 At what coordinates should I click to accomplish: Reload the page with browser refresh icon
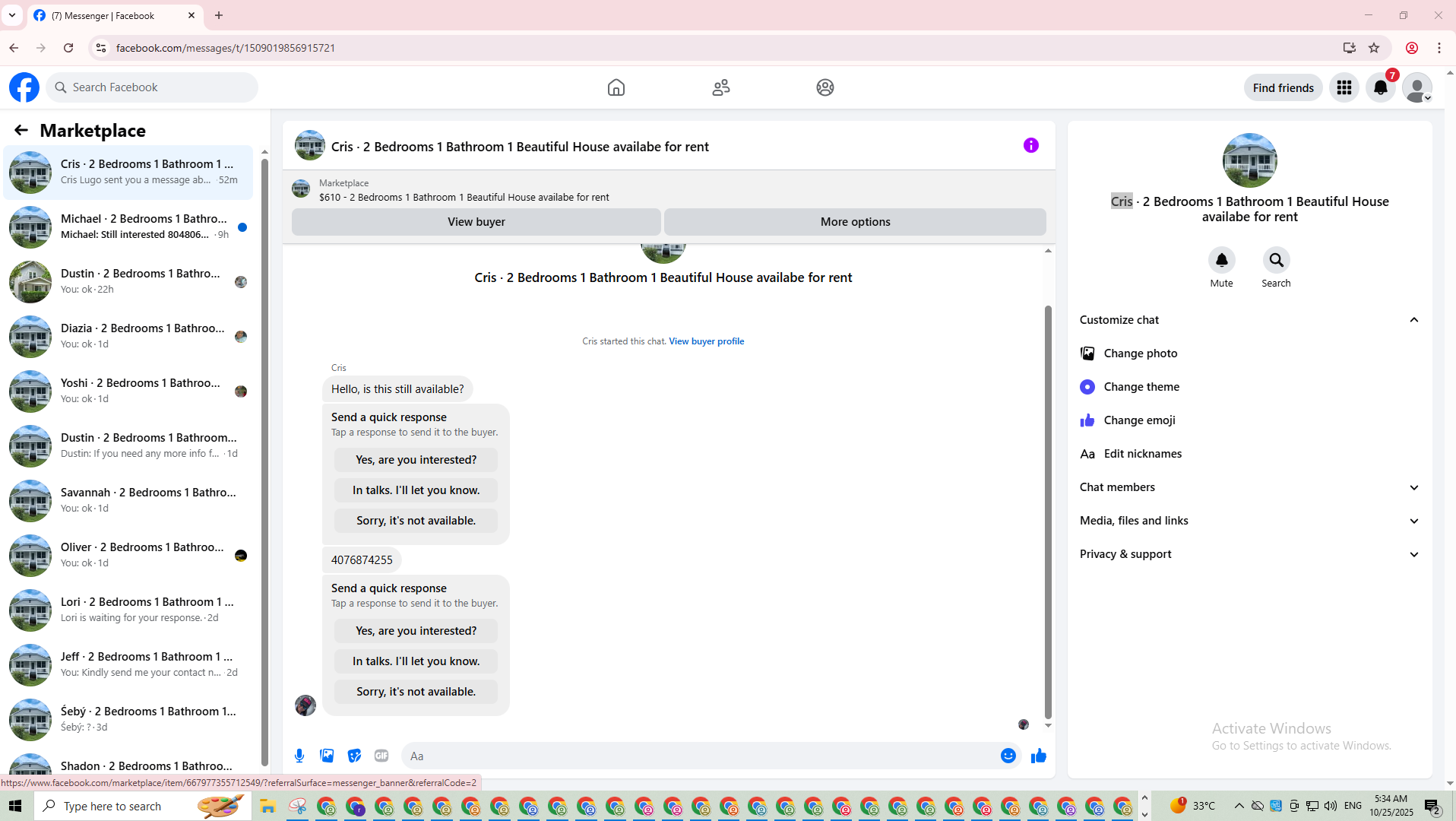(68, 48)
